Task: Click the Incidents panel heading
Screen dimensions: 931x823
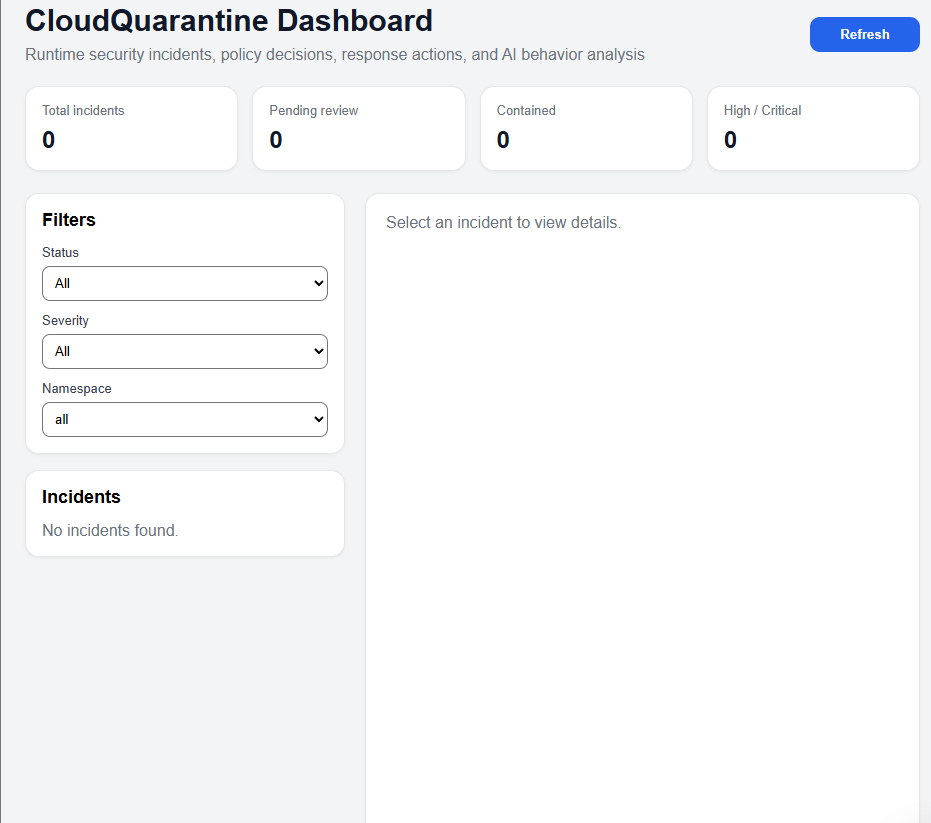Action: [x=81, y=497]
